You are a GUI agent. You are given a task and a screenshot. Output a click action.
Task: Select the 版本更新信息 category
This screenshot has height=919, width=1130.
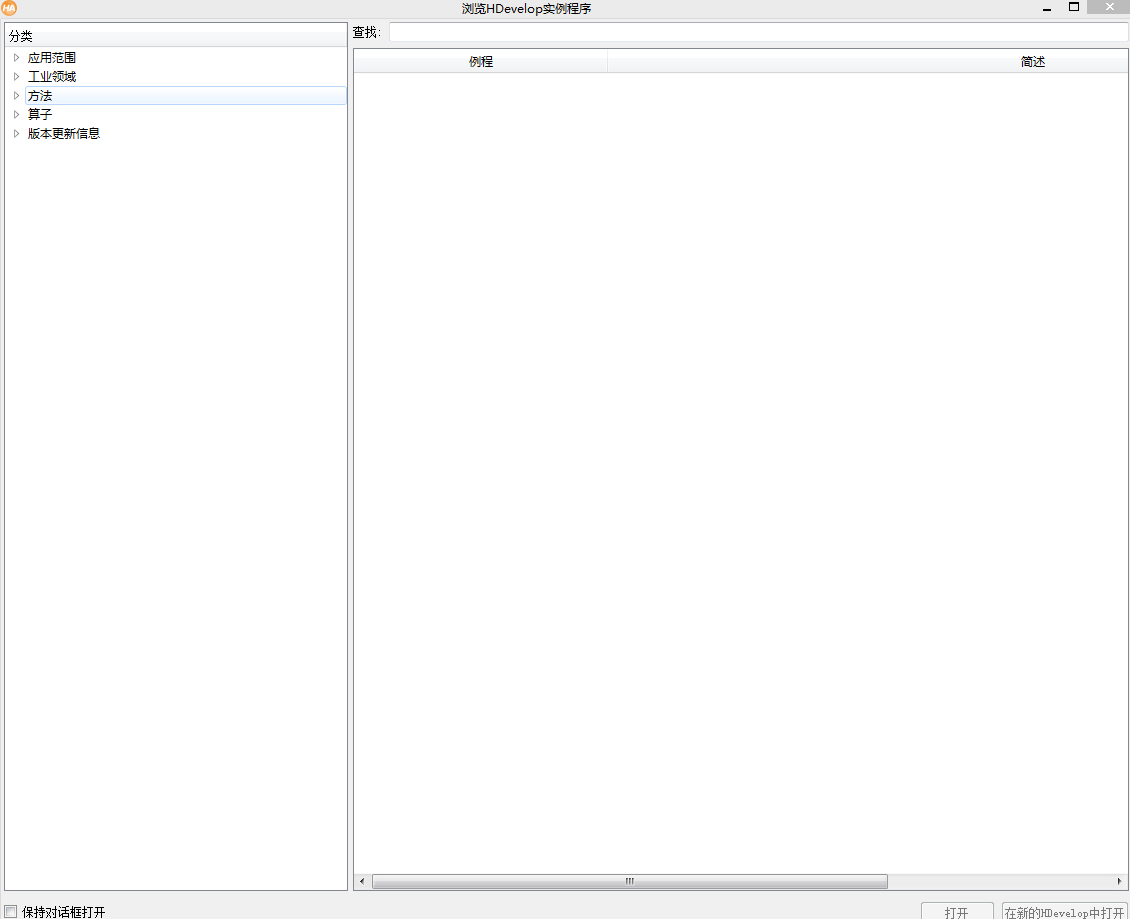(64, 133)
